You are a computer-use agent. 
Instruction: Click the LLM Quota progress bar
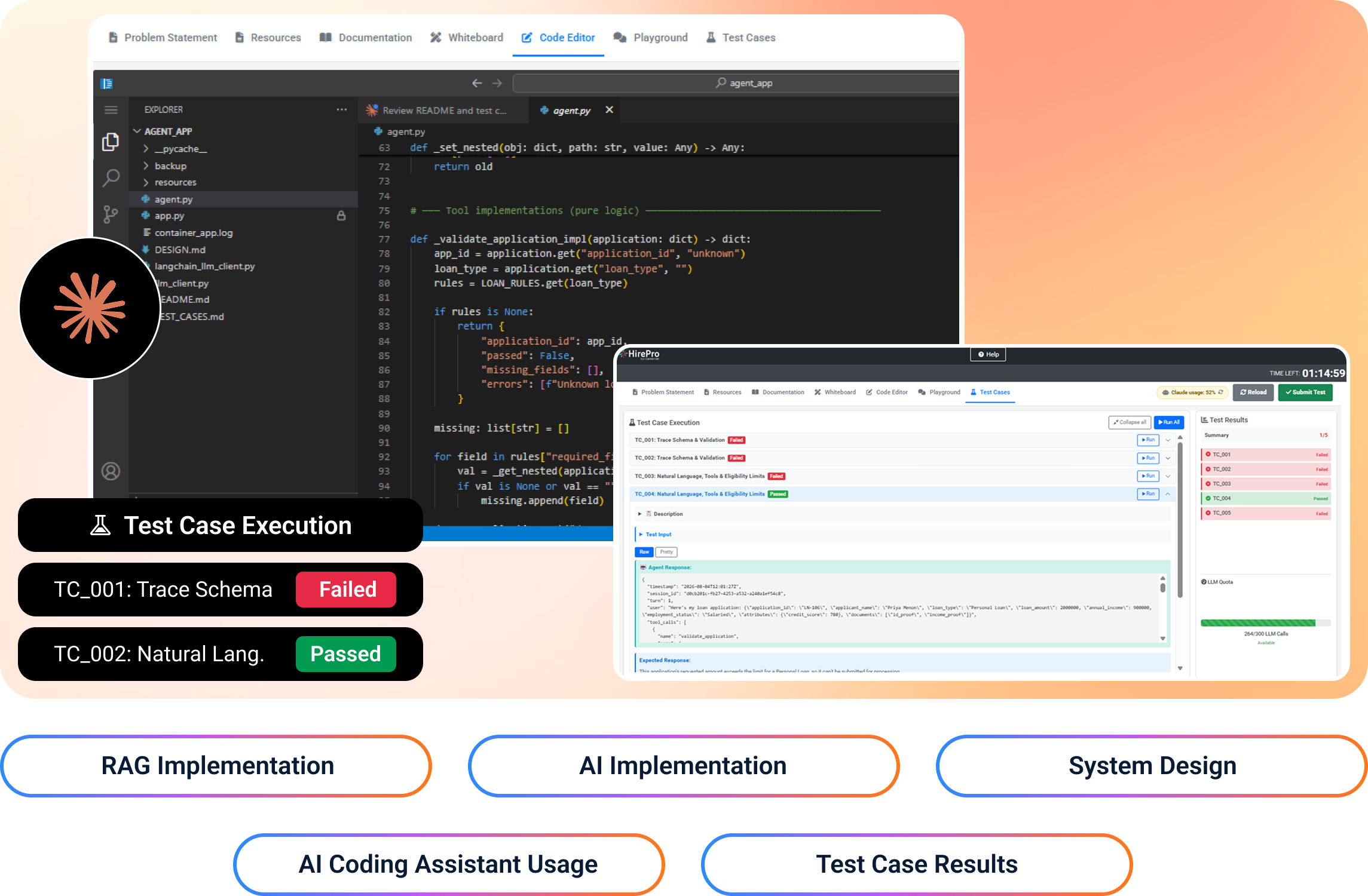(x=1266, y=623)
